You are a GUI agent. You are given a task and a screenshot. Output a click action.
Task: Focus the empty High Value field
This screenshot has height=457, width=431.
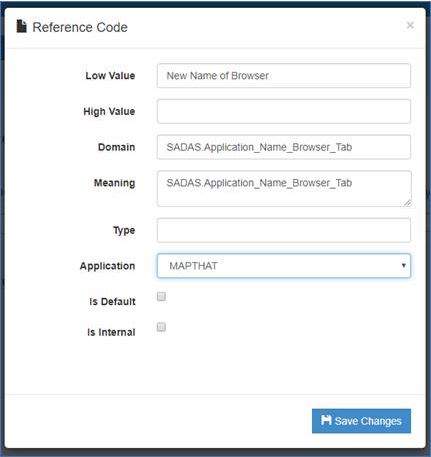click(284, 111)
